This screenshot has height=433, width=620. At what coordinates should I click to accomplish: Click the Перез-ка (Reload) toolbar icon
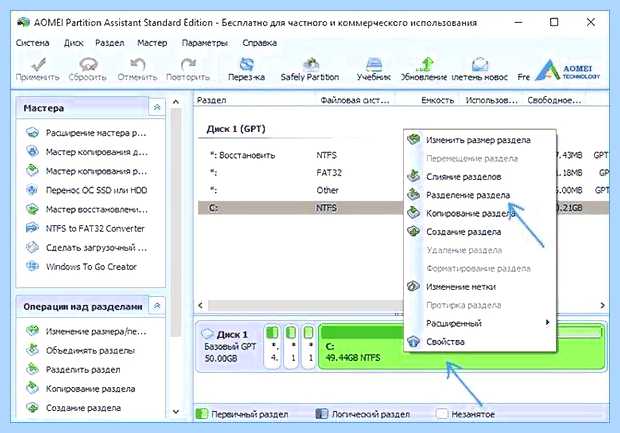(x=246, y=64)
